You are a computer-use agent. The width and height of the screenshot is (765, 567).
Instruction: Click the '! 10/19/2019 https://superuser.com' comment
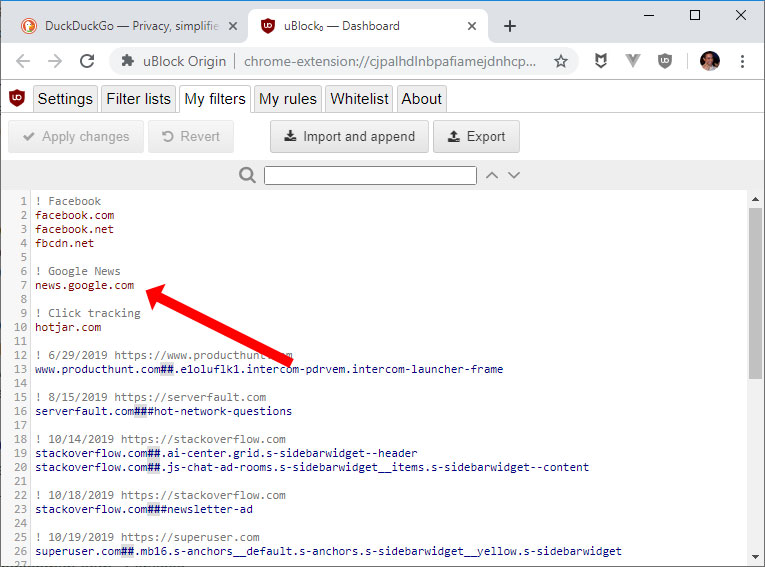[x=147, y=537]
